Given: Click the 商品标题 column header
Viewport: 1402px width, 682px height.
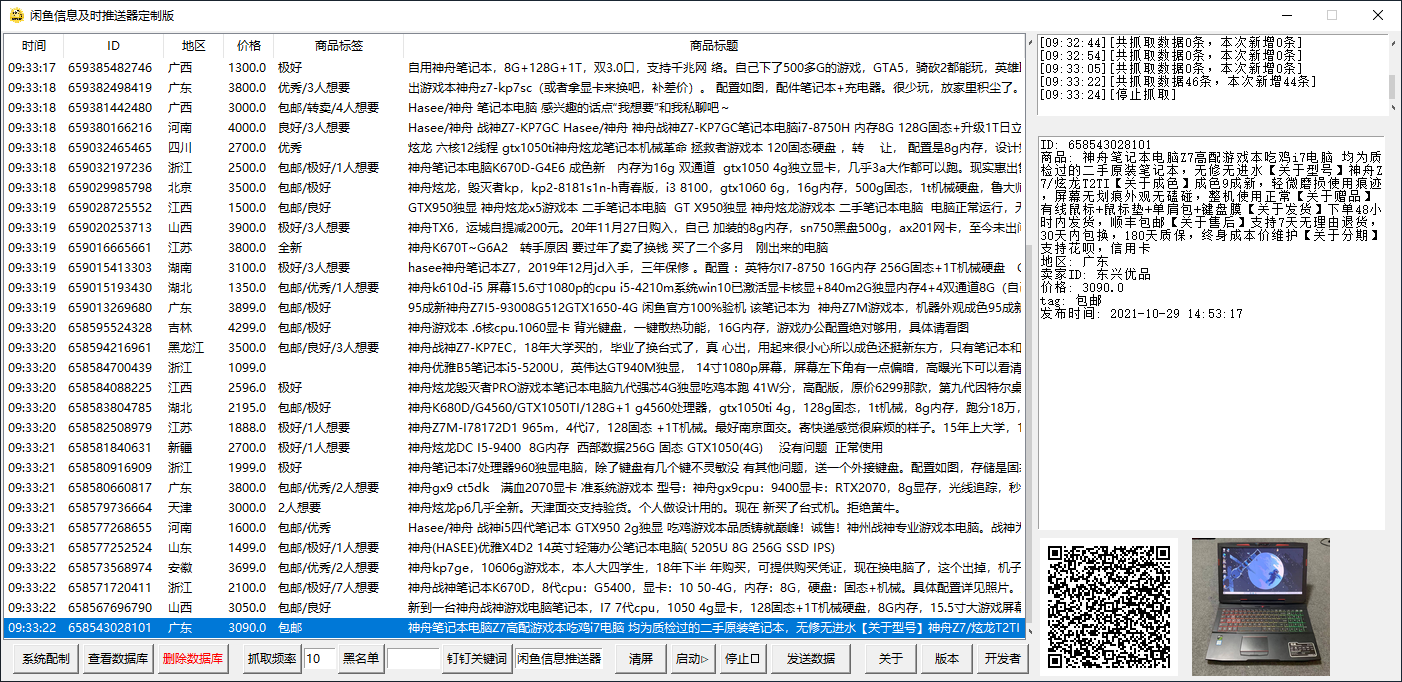Looking at the screenshot, I should tap(714, 46).
